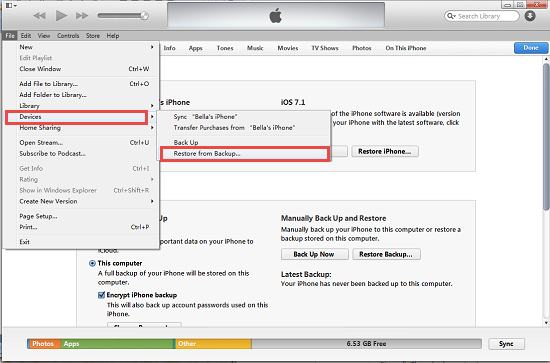Open the Edit menu

click(x=26, y=36)
